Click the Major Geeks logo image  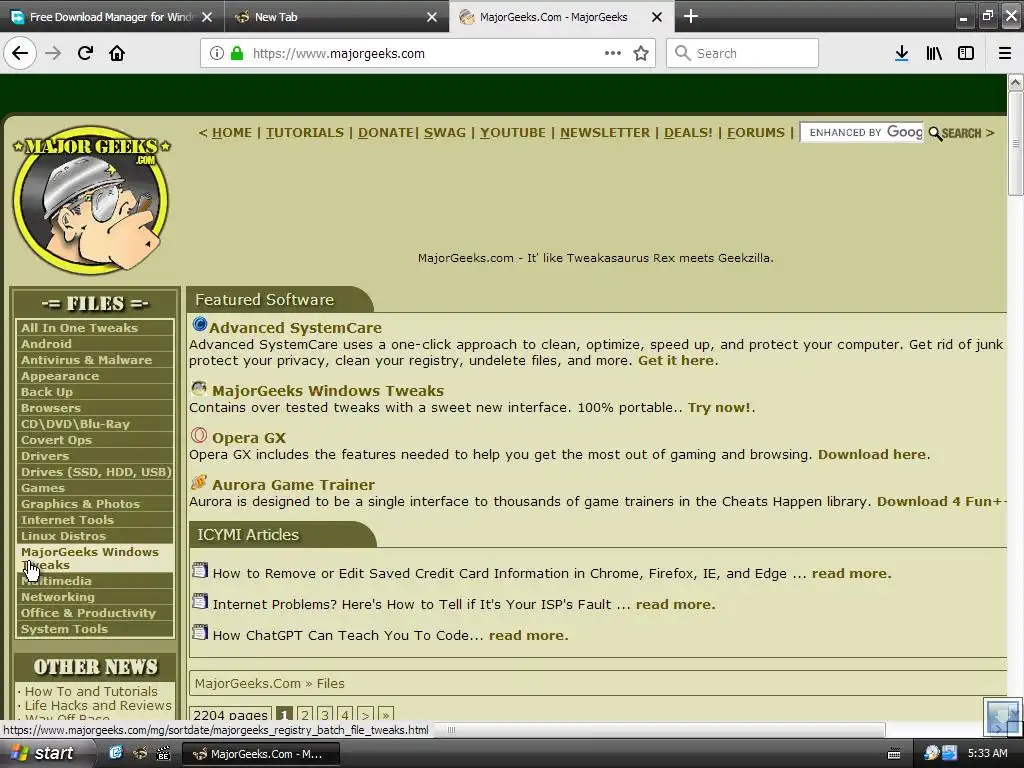point(91,199)
